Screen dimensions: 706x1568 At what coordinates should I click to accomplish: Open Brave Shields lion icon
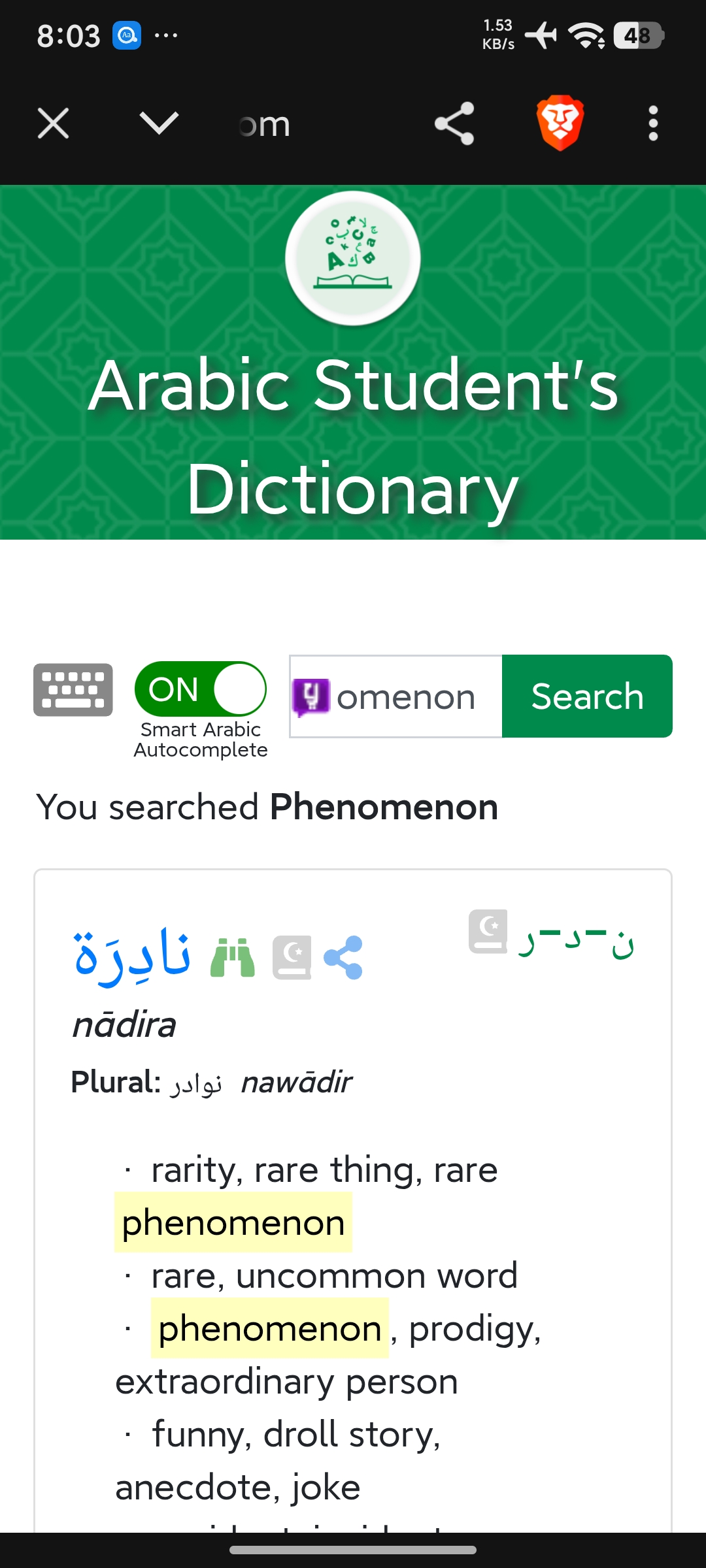pos(560,123)
